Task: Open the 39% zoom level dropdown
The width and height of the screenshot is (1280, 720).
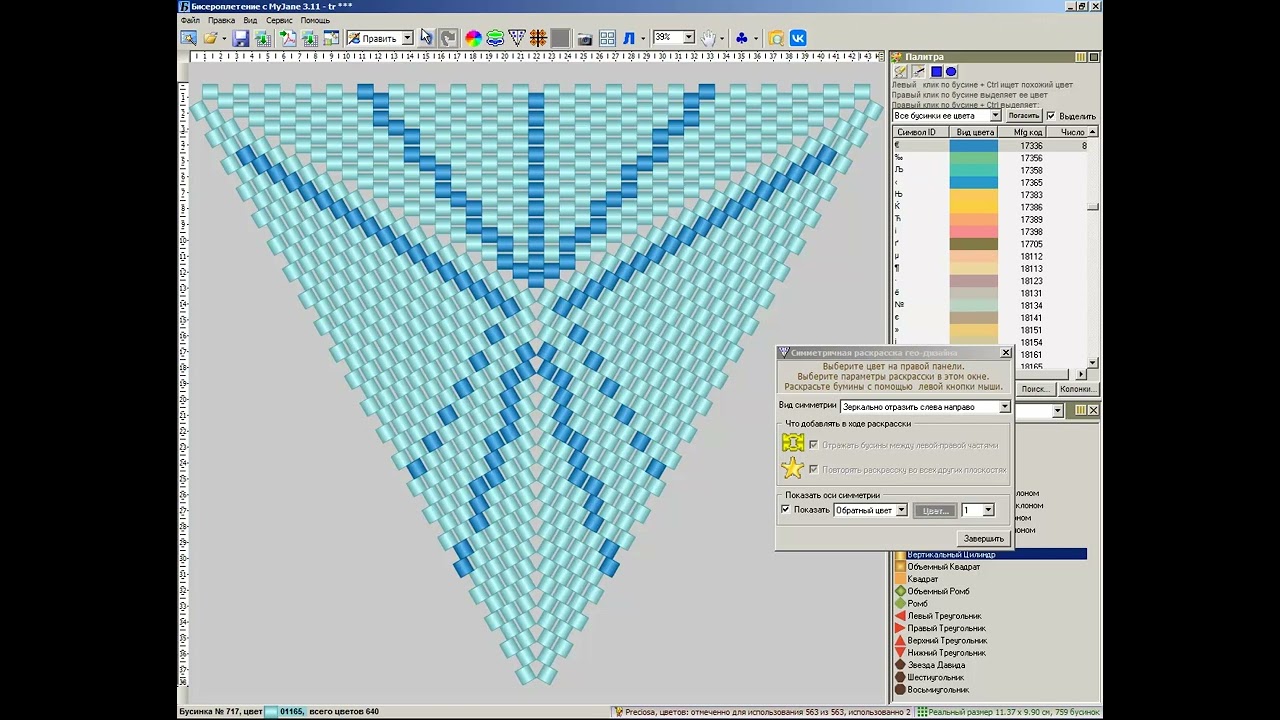Action: (x=688, y=37)
